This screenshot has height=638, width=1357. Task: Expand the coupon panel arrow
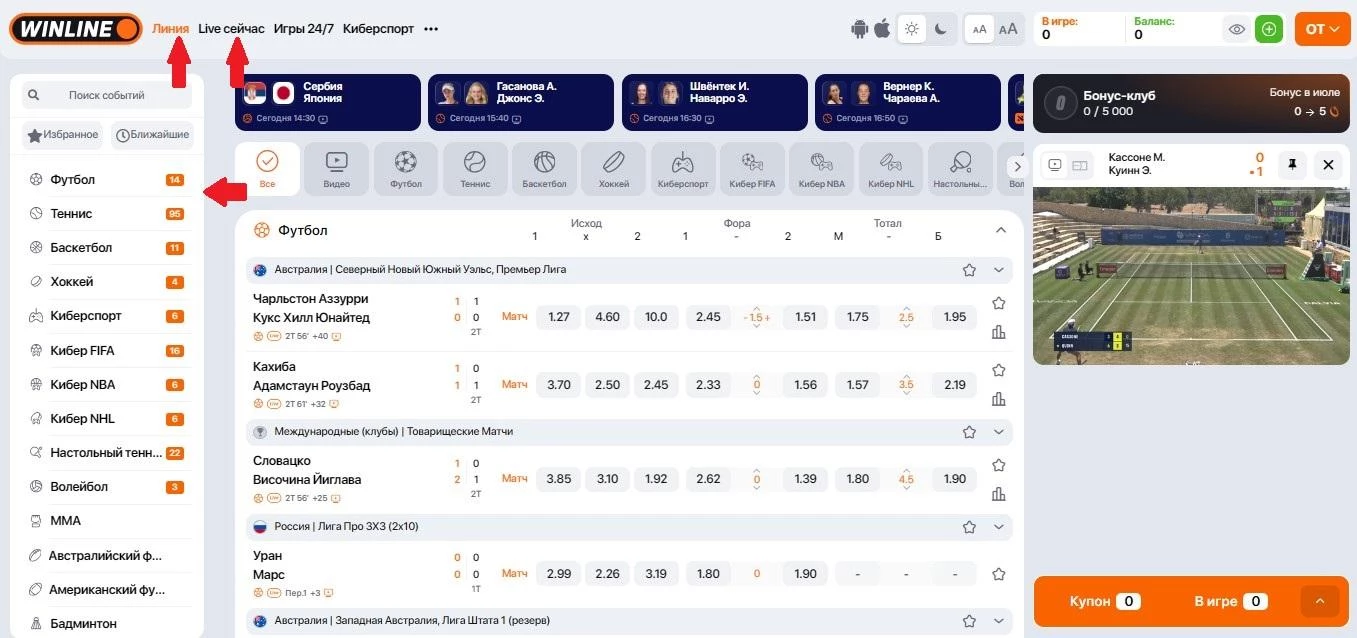[1319, 601]
